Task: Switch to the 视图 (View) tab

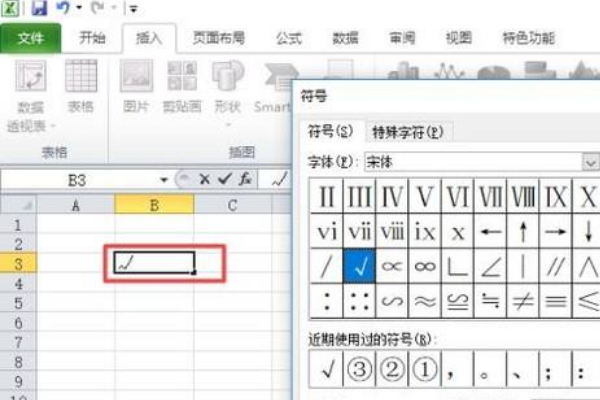Action: point(458,38)
